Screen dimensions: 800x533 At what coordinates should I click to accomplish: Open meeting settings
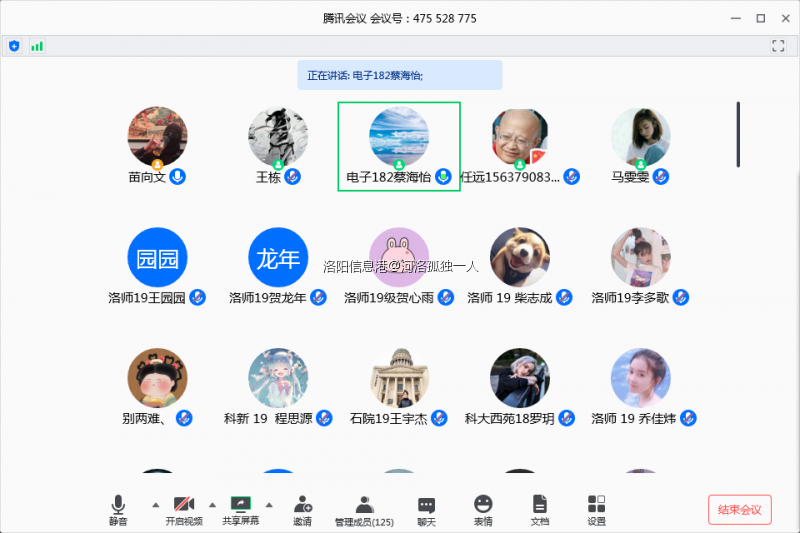pyautogui.click(x=596, y=510)
